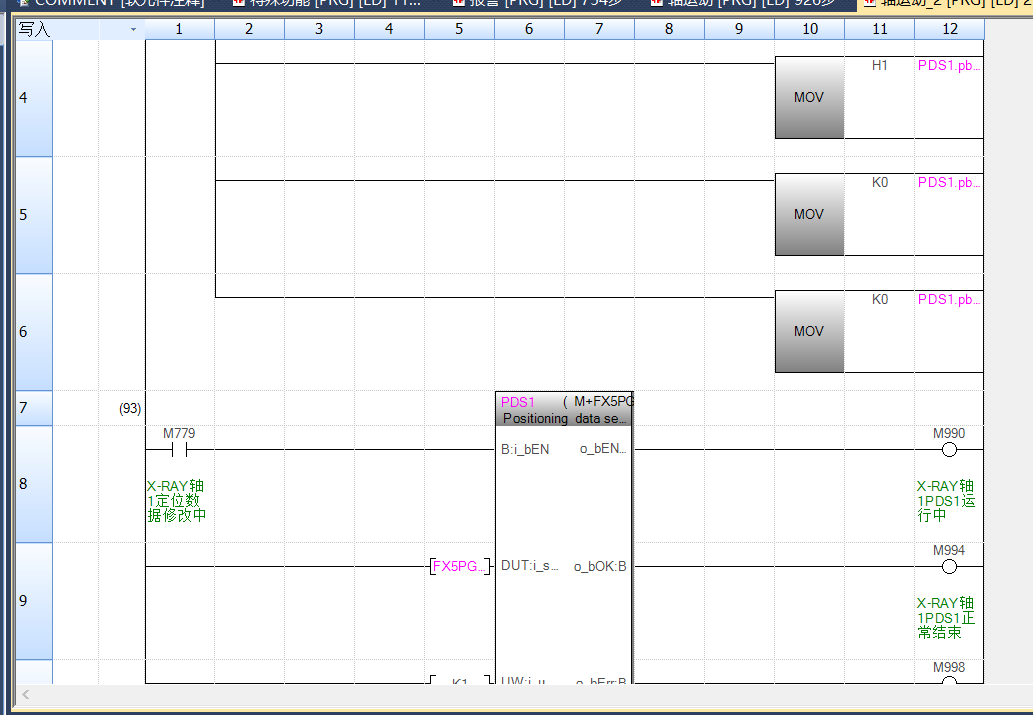Image resolution: width=1033 pixels, height=715 pixels.
Task: Select the row 8 header
Action: 32,484
